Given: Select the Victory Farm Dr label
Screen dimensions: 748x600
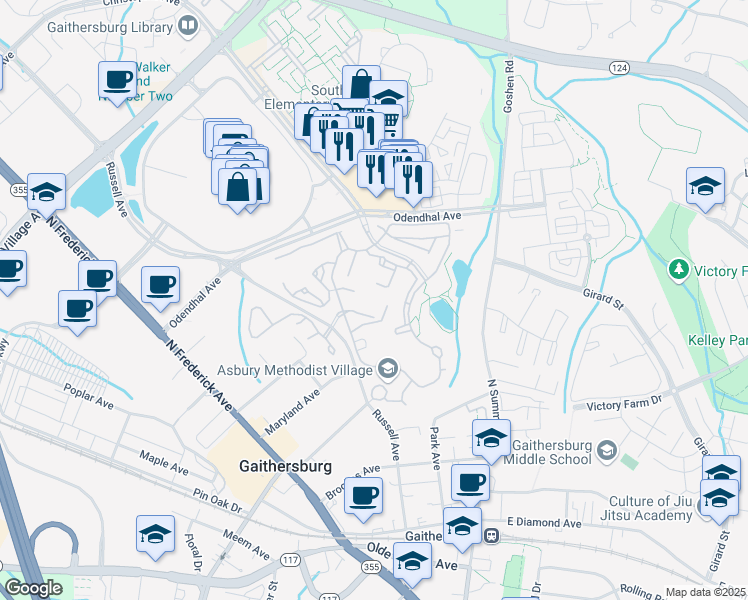Looking at the screenshot, I should 624,403.
